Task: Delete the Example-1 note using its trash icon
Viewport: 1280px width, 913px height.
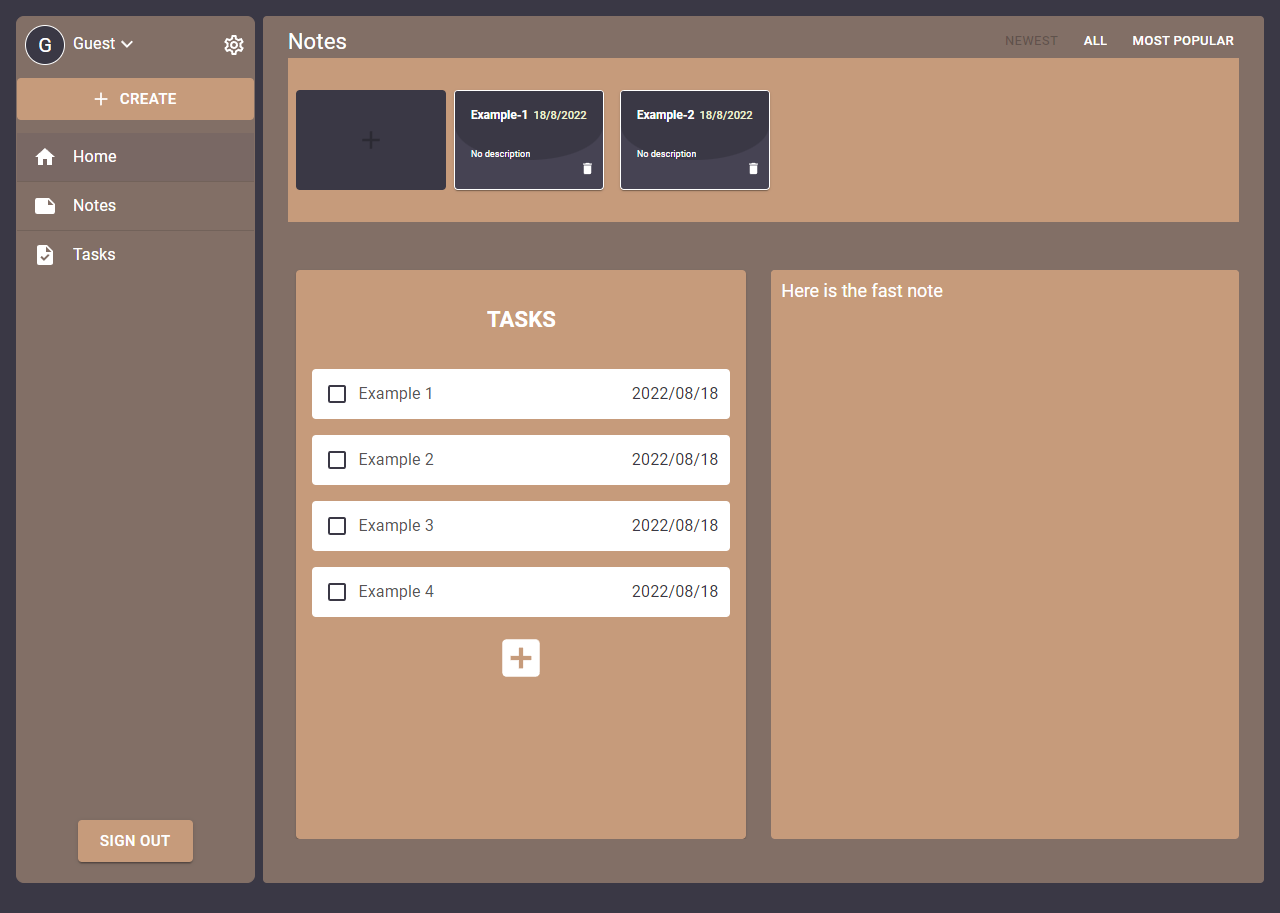Action: 587,168
